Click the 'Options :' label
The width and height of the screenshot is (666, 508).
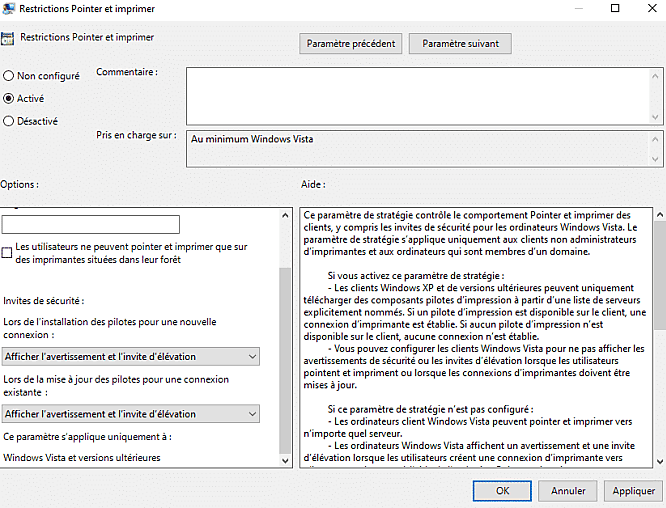tap(20, 185)
